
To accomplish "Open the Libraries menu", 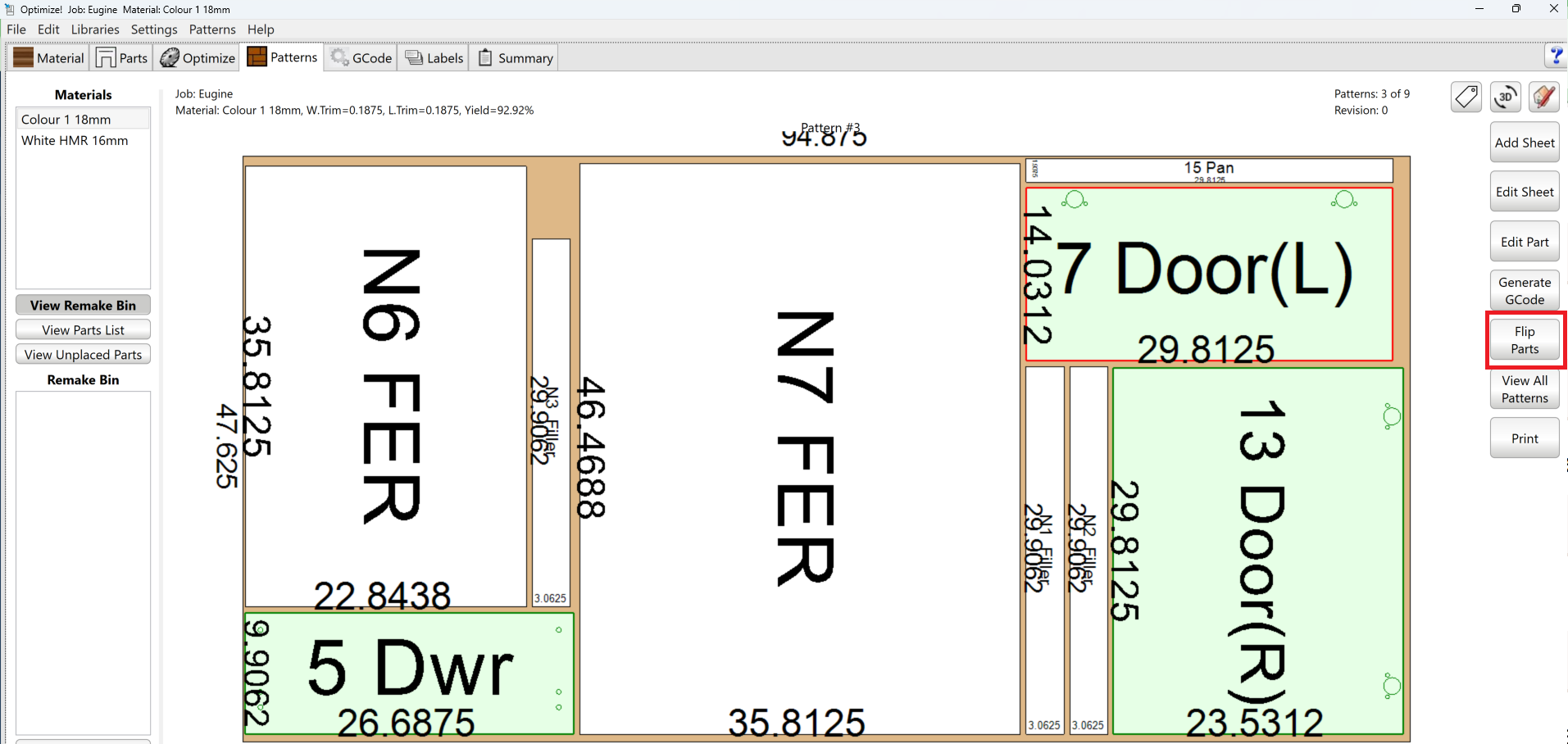I will [95, 29].
